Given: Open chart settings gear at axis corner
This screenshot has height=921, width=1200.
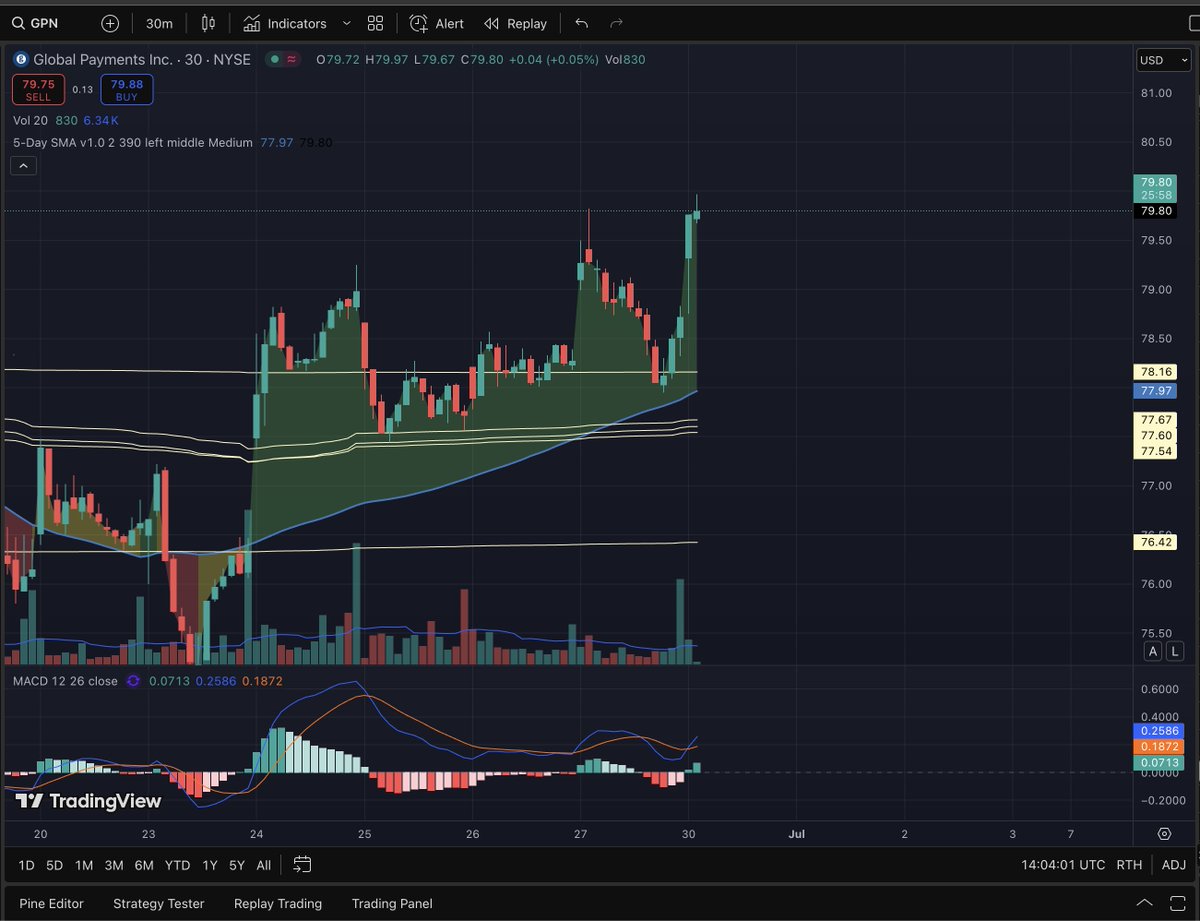Looking at the screenshot, I should pyautogui.click(x=1164, y=833).
